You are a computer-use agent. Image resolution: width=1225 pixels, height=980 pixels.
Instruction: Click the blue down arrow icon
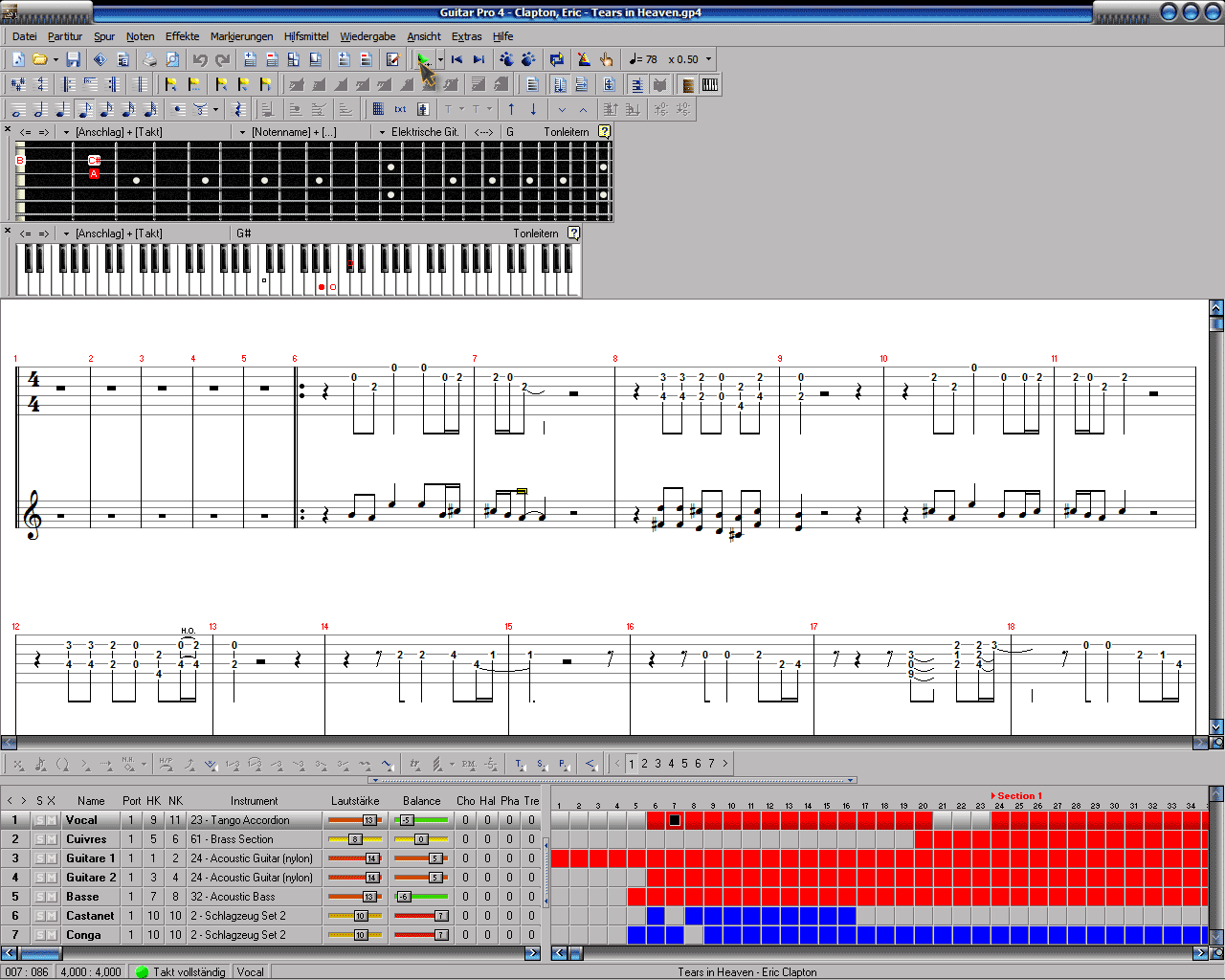(x=533, y=109)
